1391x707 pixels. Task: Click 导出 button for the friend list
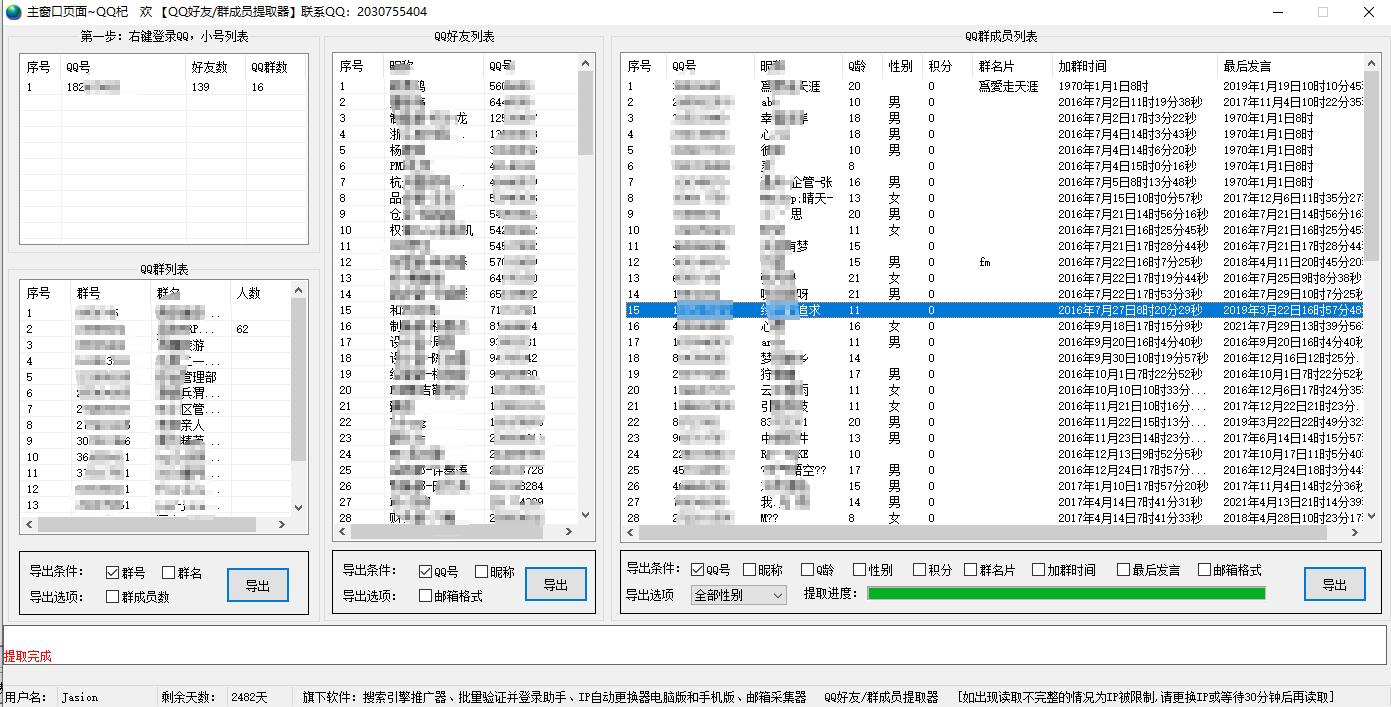click(x=556, y=585)
